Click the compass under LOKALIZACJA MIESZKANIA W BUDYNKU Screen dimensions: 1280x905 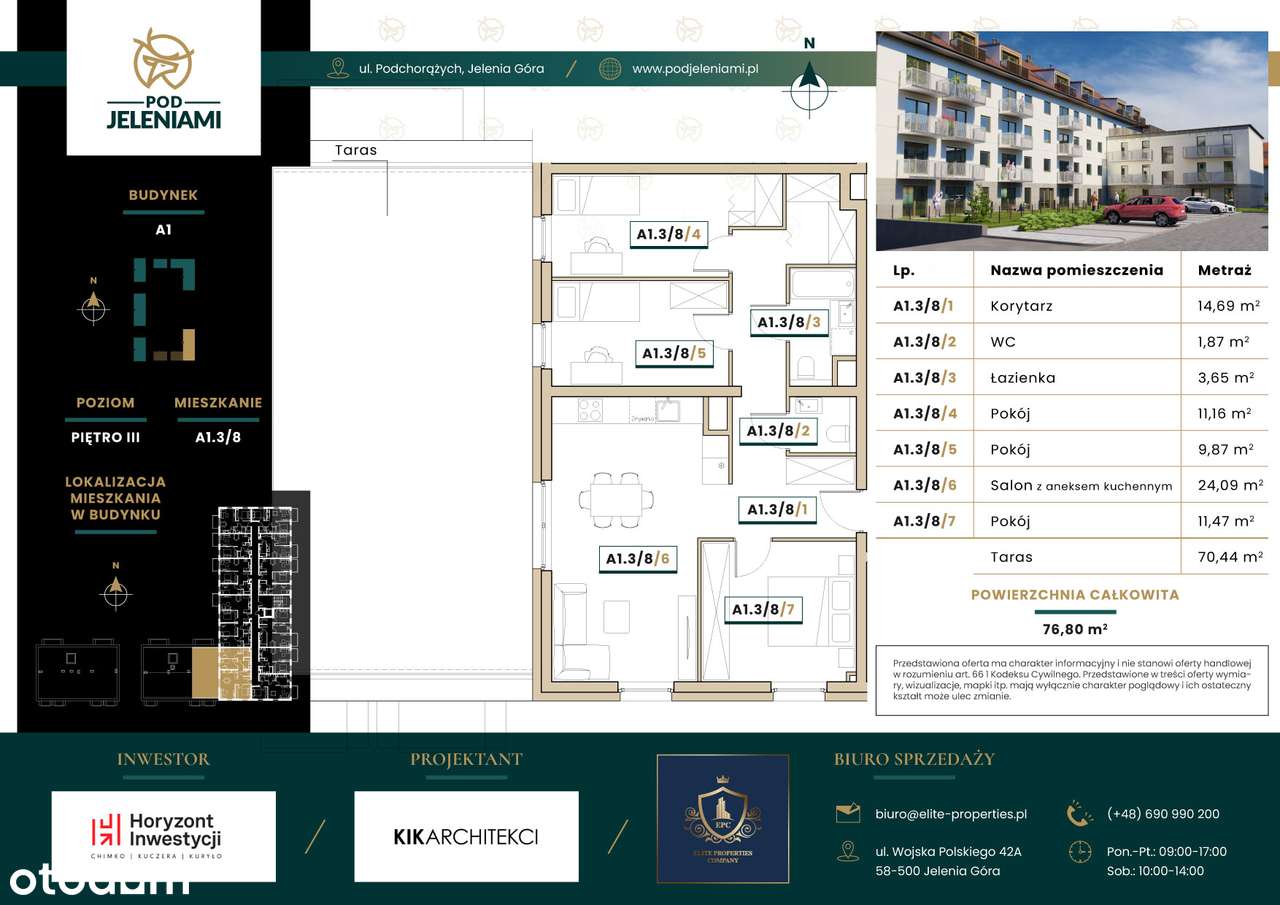116,588
